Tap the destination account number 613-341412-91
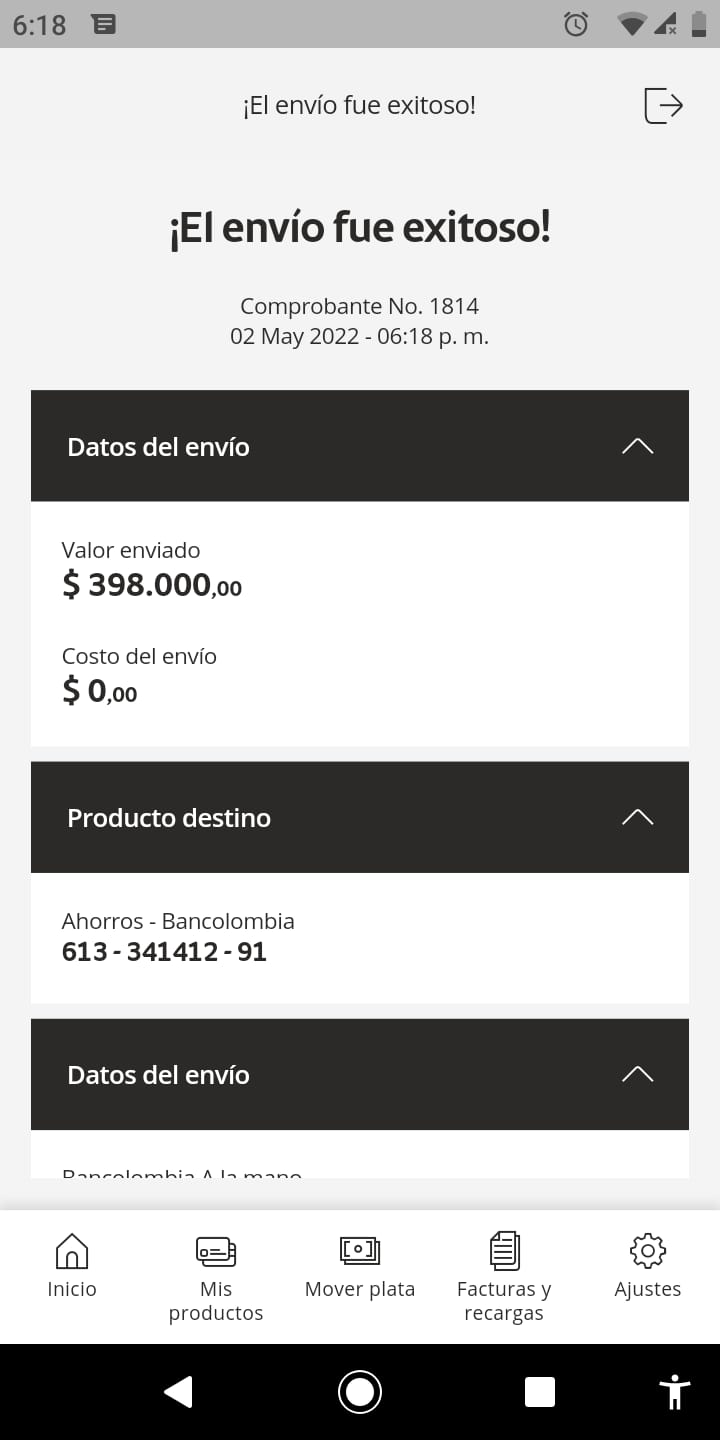720x1440 pixels. tap(164, 951)
